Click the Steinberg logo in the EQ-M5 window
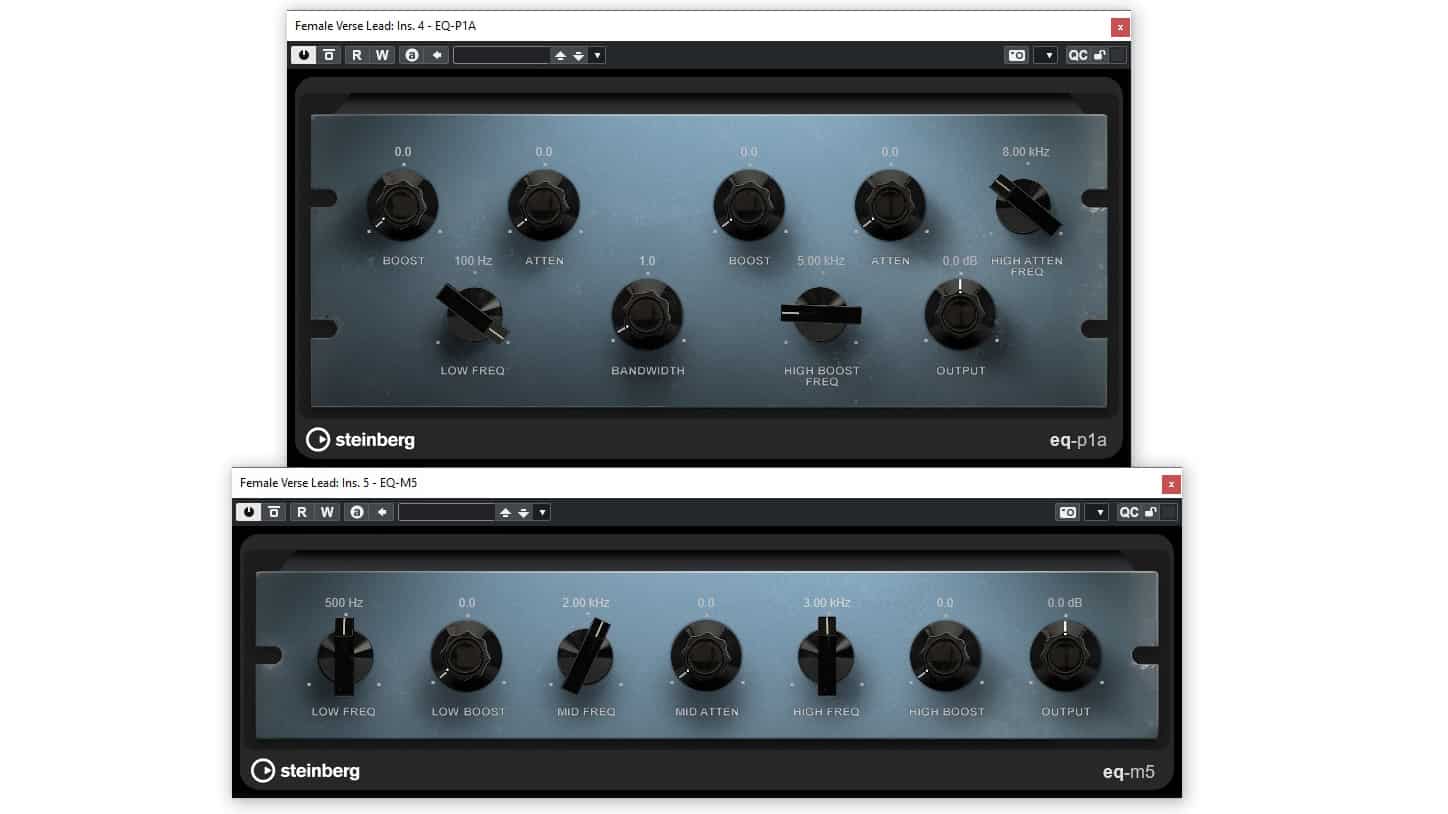The height and width of the screenshot is (814, 1448). (306, 770)
